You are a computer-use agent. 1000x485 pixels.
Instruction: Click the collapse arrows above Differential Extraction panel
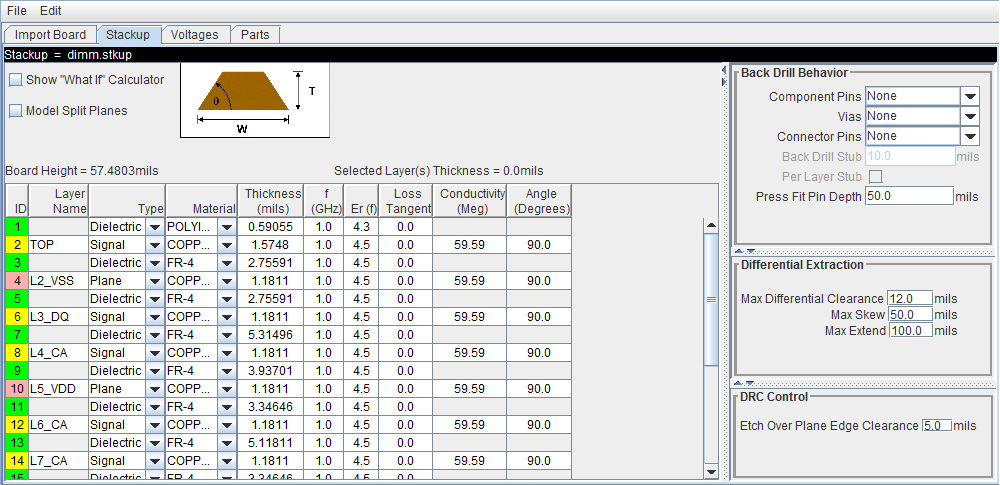[745, 251]
